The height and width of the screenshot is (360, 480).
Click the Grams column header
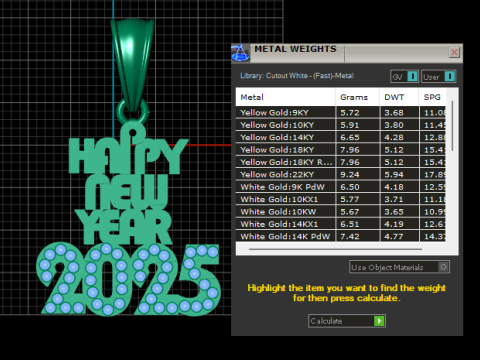[357, 97]
